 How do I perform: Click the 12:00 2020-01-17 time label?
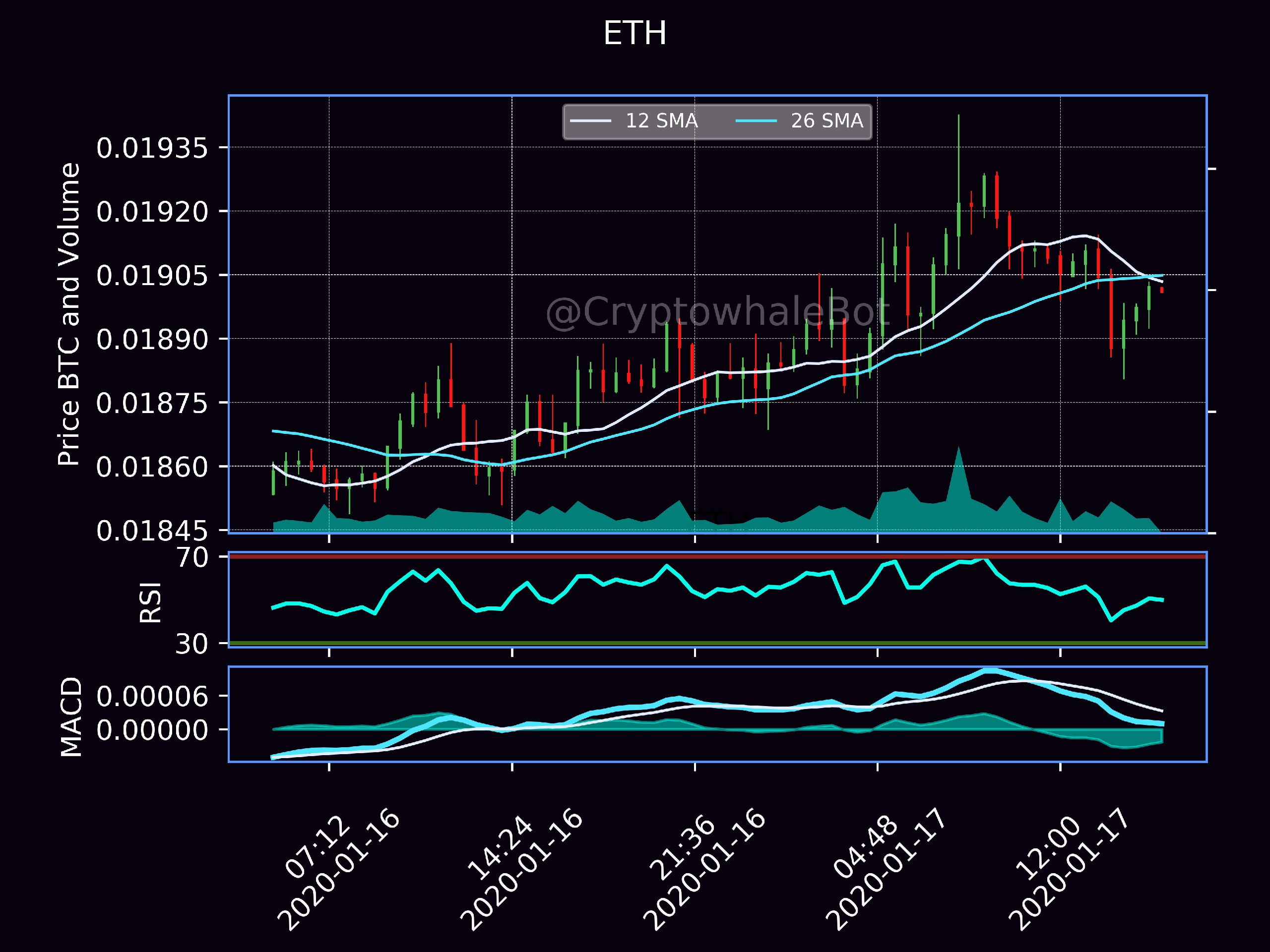tap(1070, 869)
